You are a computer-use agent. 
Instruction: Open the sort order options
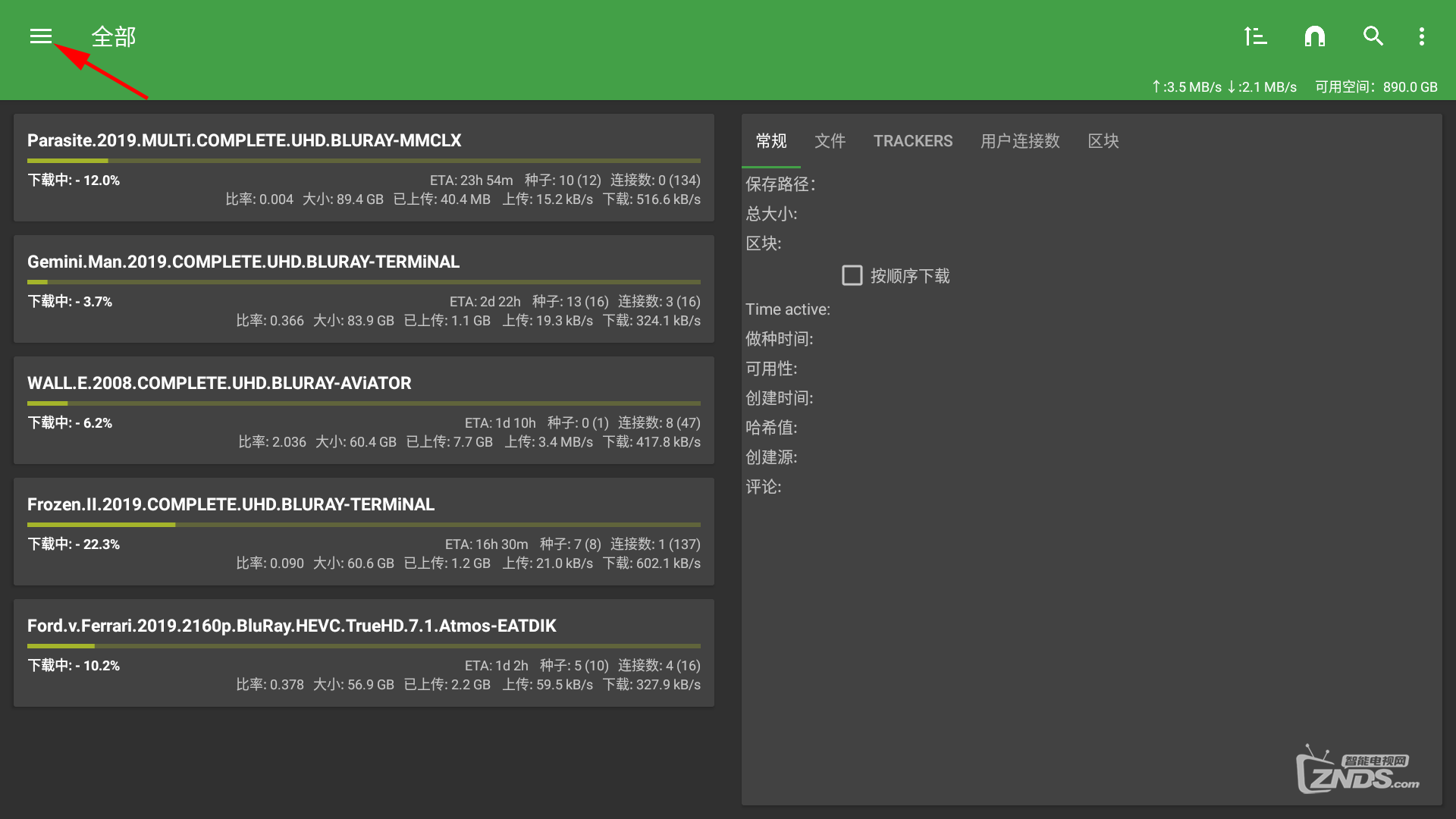(1255, 36)
